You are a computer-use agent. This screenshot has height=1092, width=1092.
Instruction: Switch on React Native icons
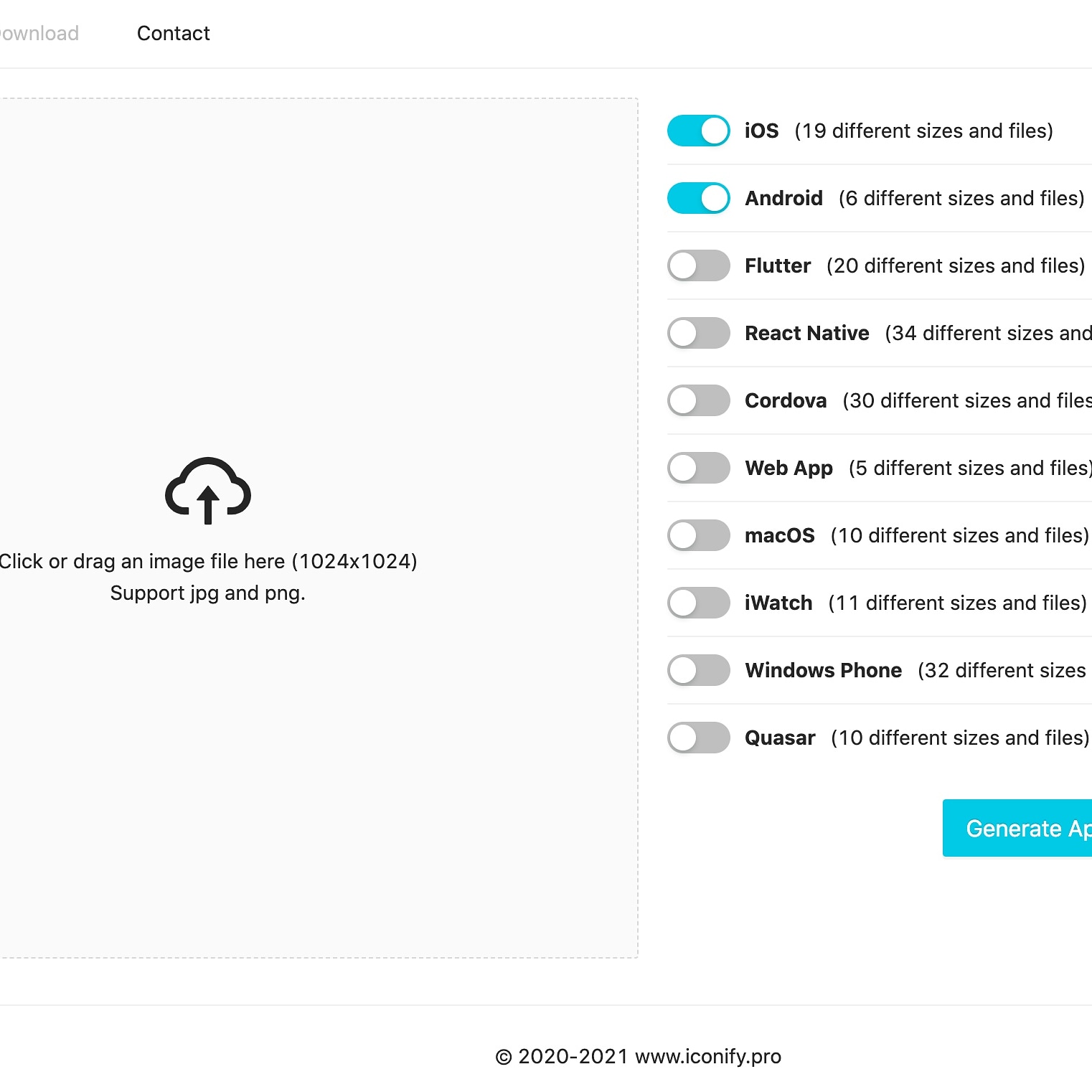[698, 333]
